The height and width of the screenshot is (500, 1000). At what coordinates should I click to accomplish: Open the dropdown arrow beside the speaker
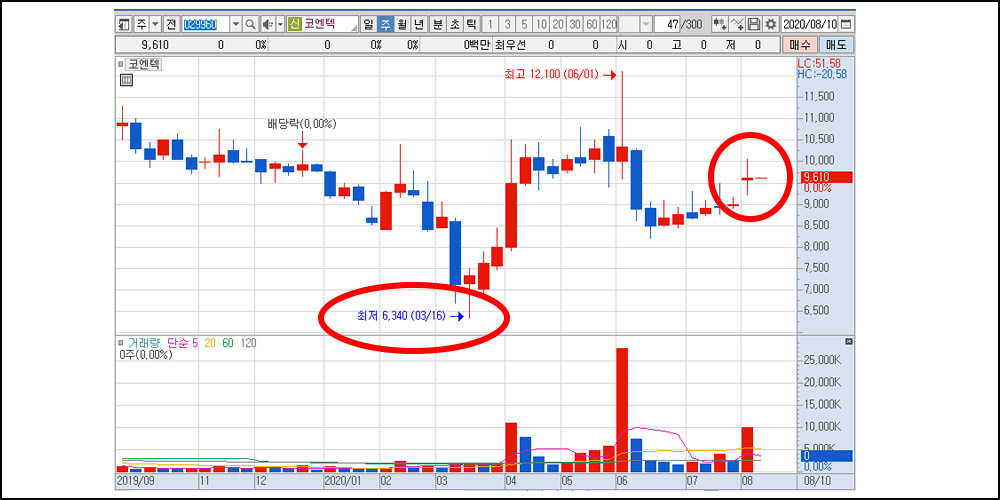pos(280,24)
